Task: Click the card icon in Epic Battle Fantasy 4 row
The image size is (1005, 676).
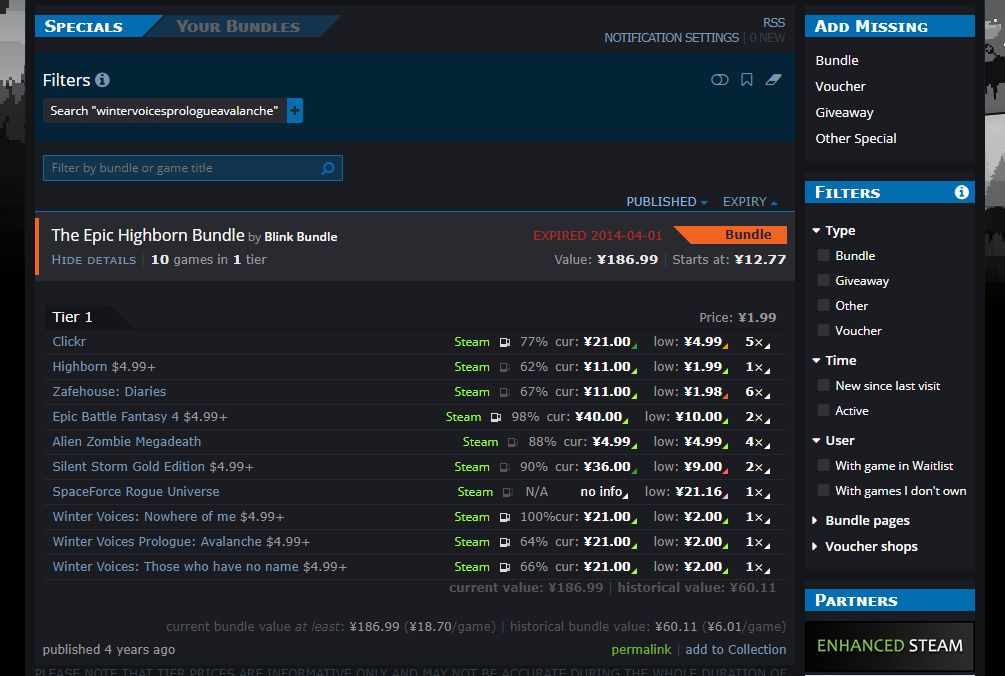Action: point(496,417)
